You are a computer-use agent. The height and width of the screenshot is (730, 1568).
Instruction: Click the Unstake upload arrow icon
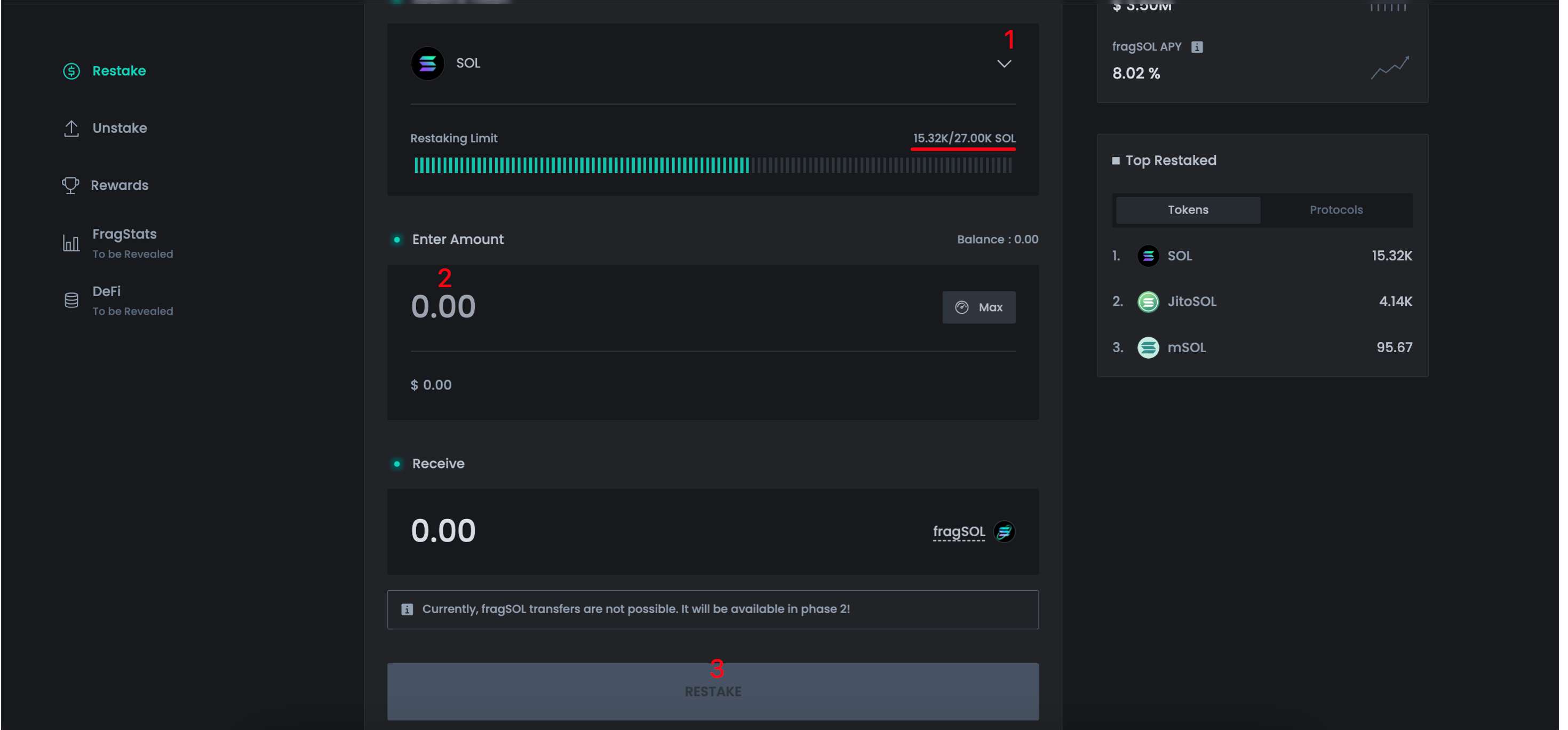[71, 129]
